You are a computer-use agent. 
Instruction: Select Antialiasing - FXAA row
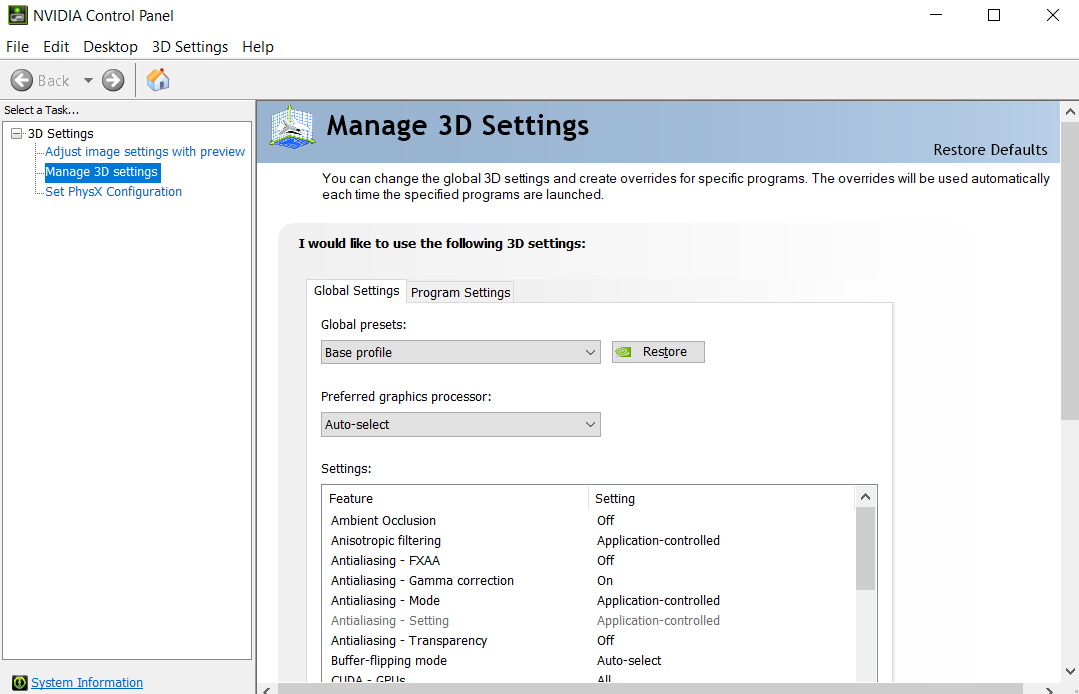(x=588, y=561)
